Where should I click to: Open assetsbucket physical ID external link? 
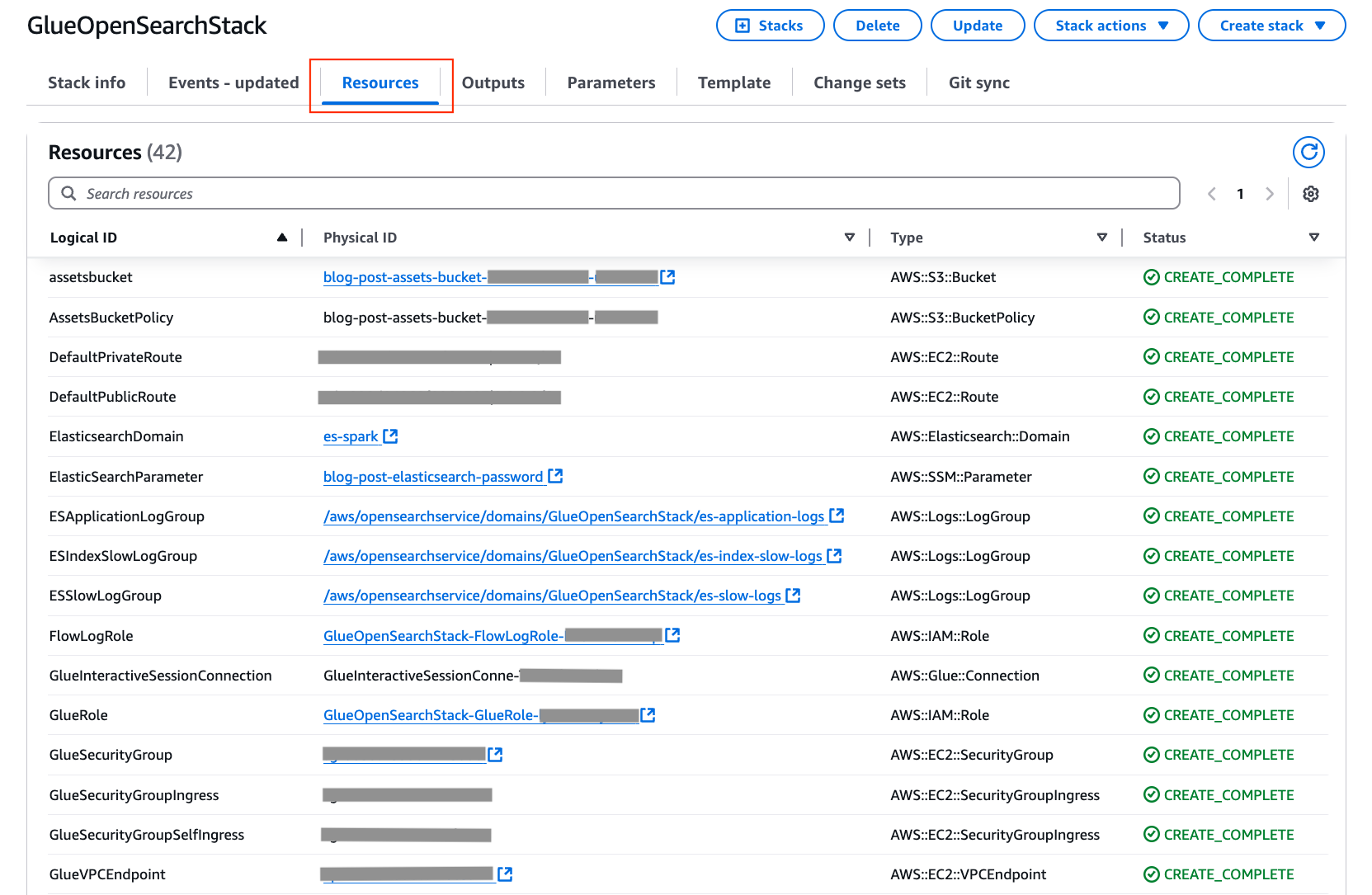point(667,277)
